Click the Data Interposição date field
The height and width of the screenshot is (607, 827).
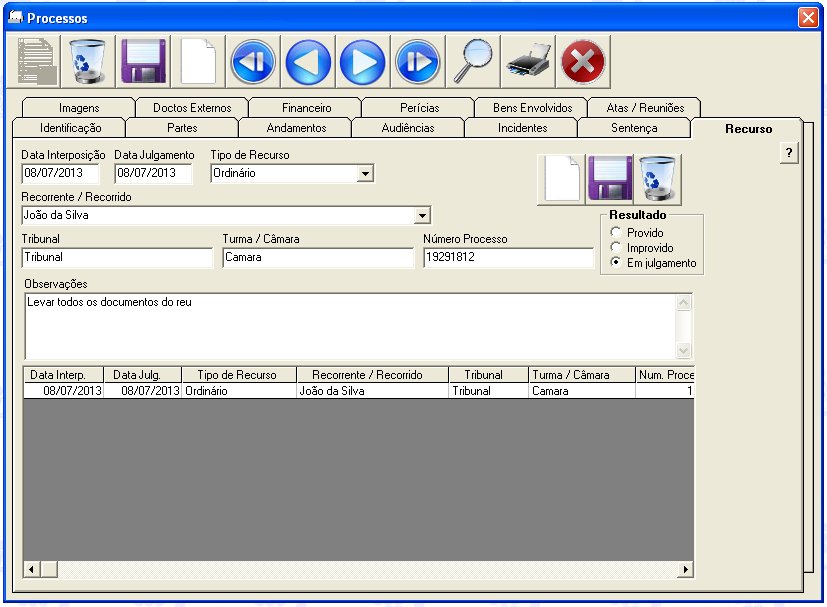pyautogui.click(x=60, y=173)
